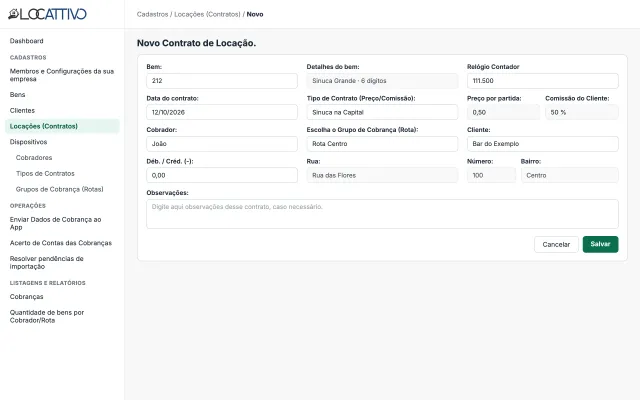Click the Preço por partida field

pos(504,112)
